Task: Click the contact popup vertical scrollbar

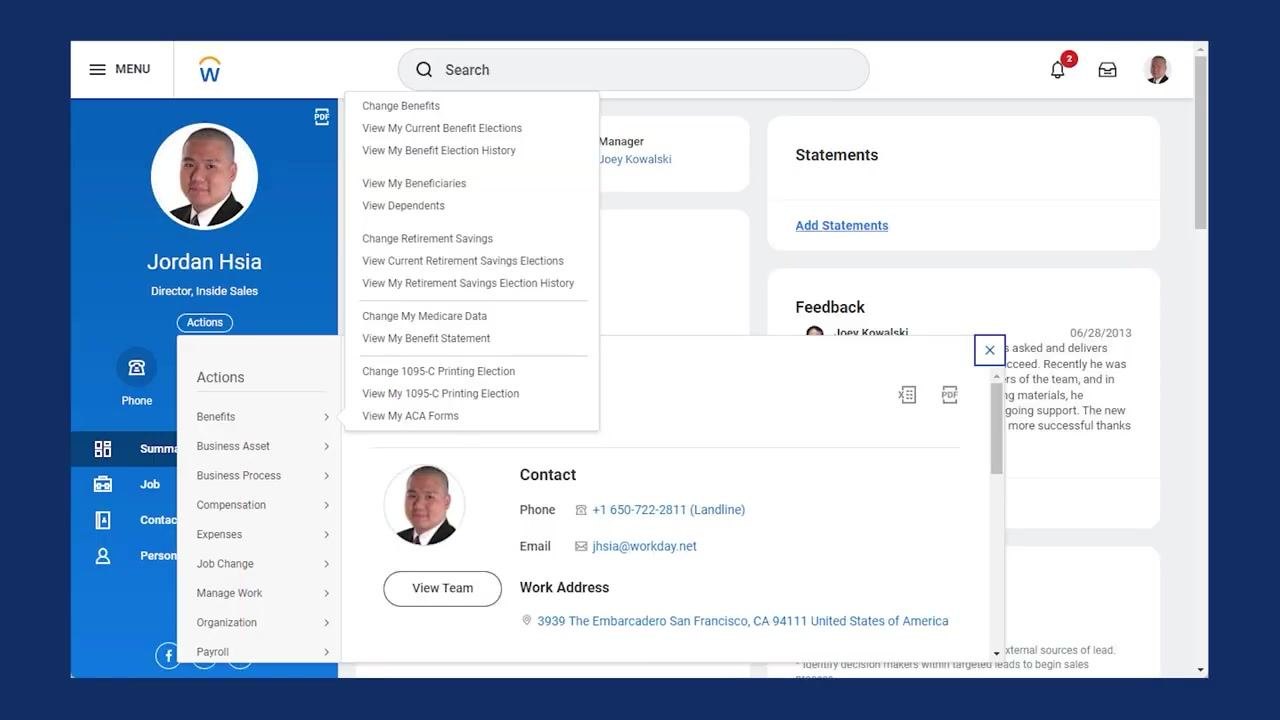Action: pyautogui.click(x=996, y=428)
